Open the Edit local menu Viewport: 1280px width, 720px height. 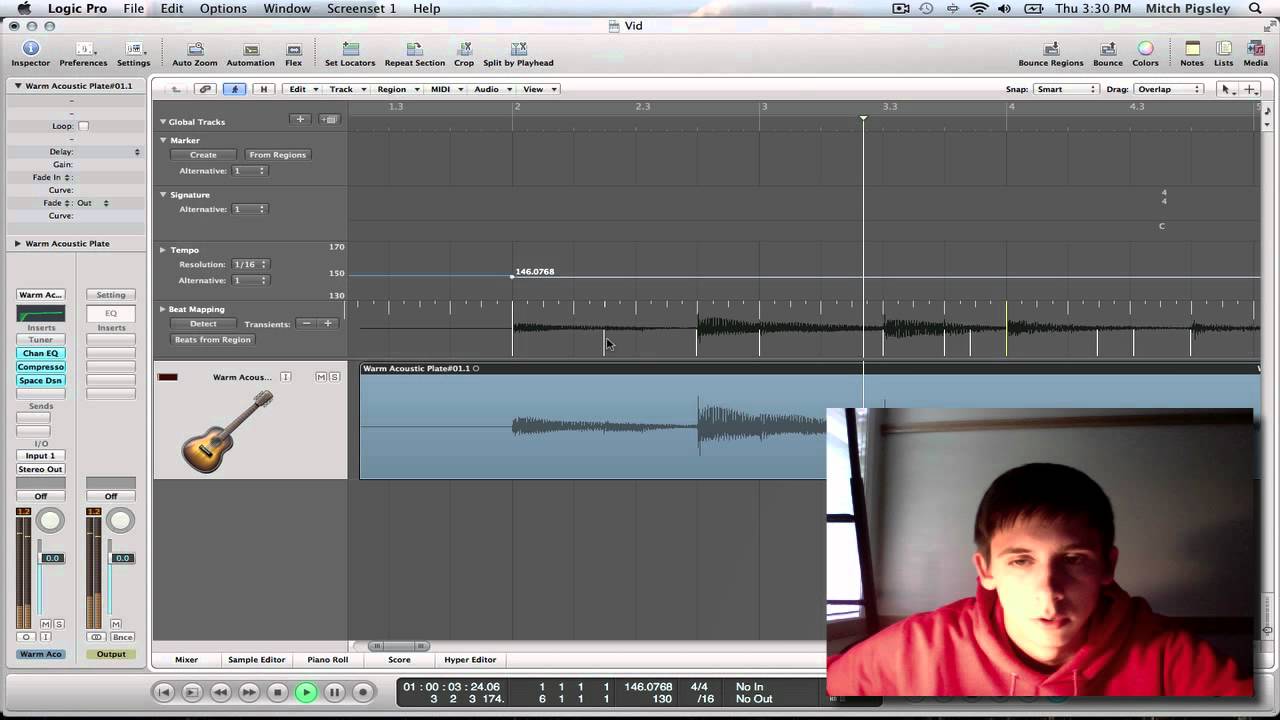[x=303, y=89]
